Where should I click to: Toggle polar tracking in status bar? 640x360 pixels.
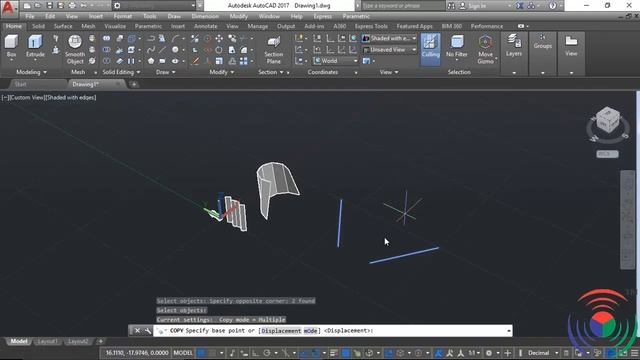point(267,353)
